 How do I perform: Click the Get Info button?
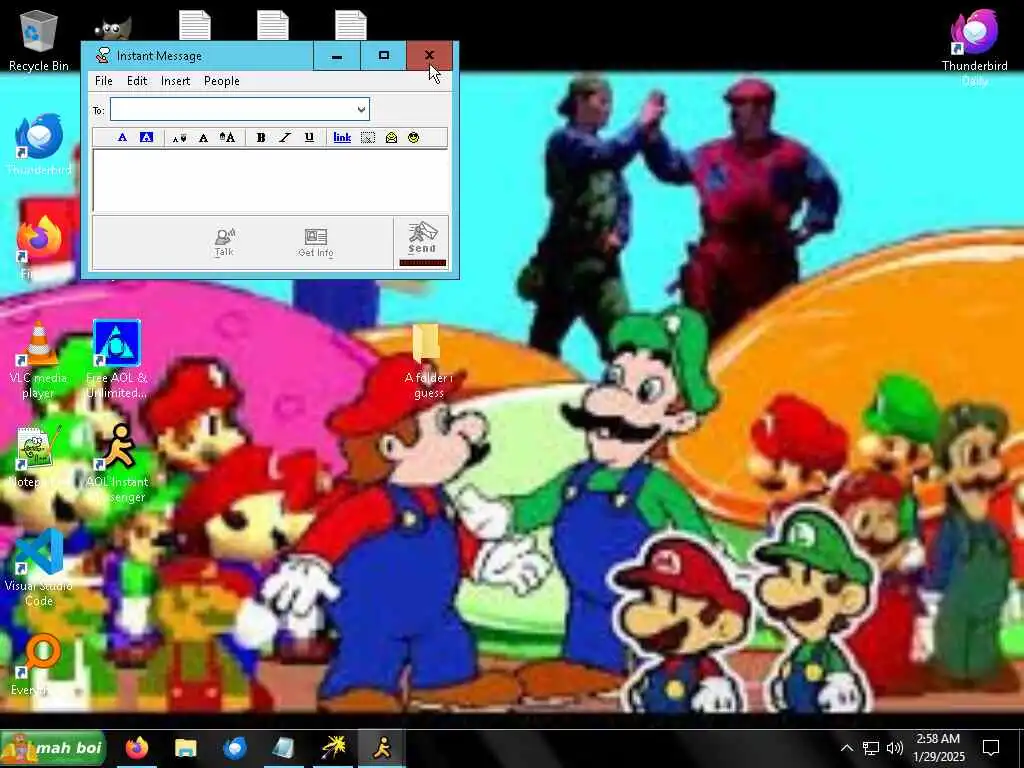[315, 242]
